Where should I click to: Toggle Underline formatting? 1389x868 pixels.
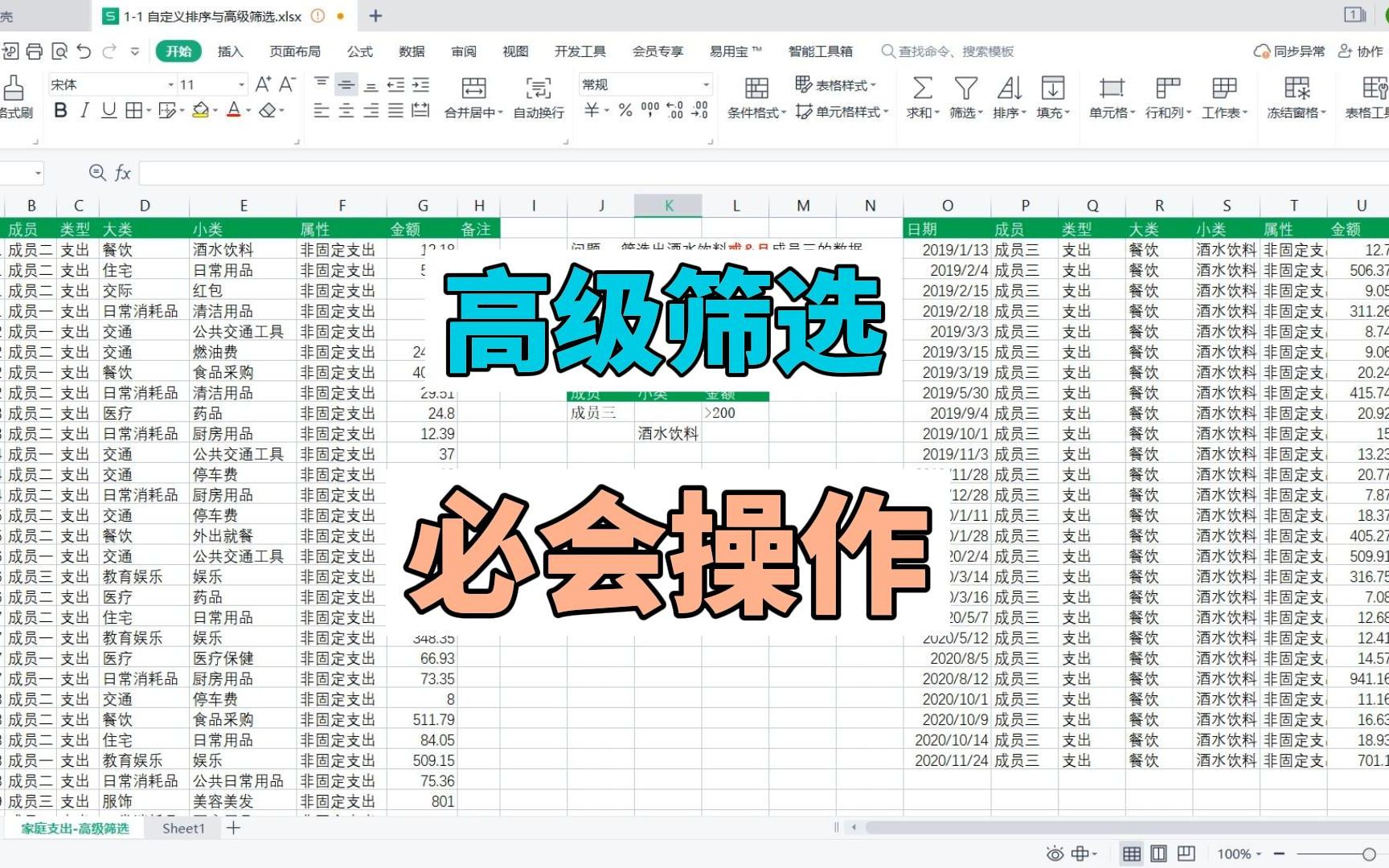click(109, 110)
